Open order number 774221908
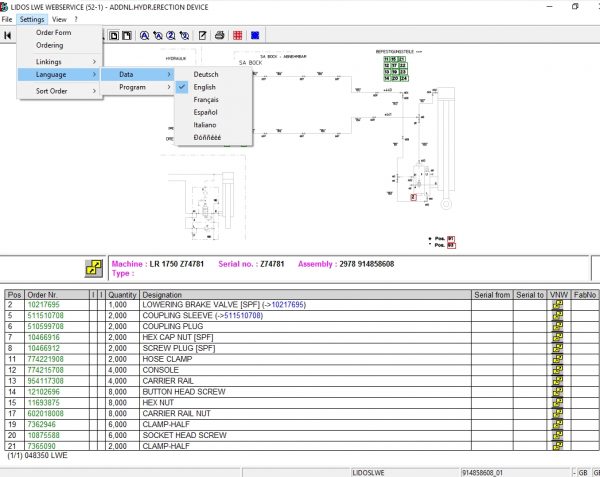 click(46, 359)
